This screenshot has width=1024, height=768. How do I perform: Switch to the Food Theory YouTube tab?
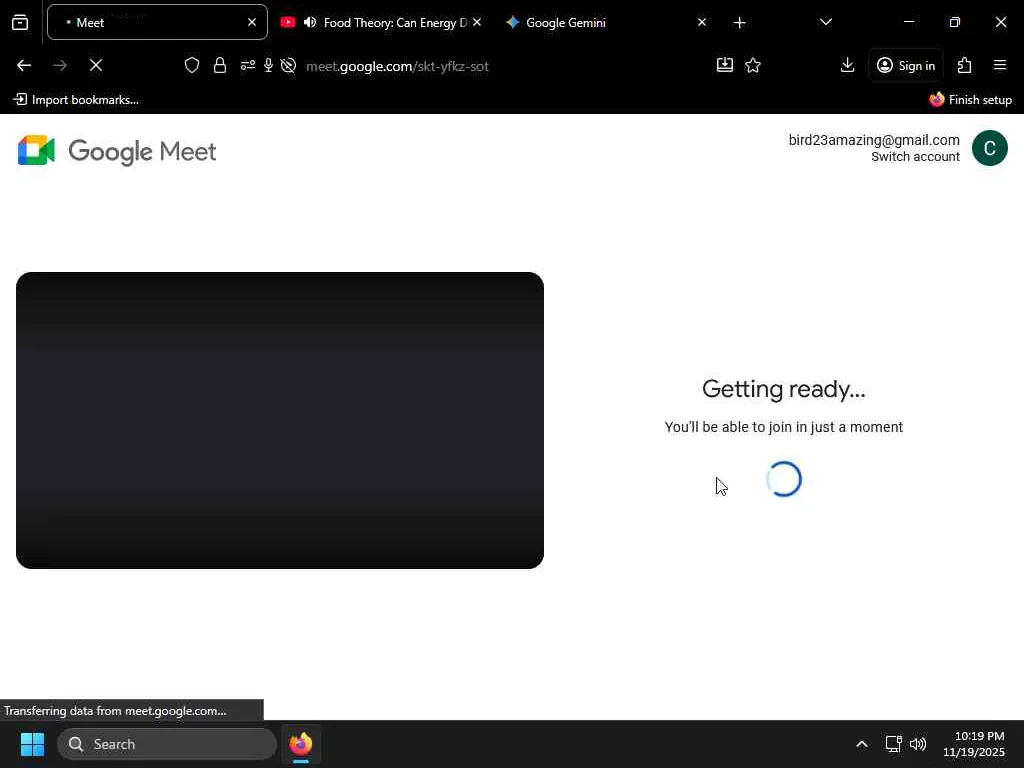click(382, 22)
